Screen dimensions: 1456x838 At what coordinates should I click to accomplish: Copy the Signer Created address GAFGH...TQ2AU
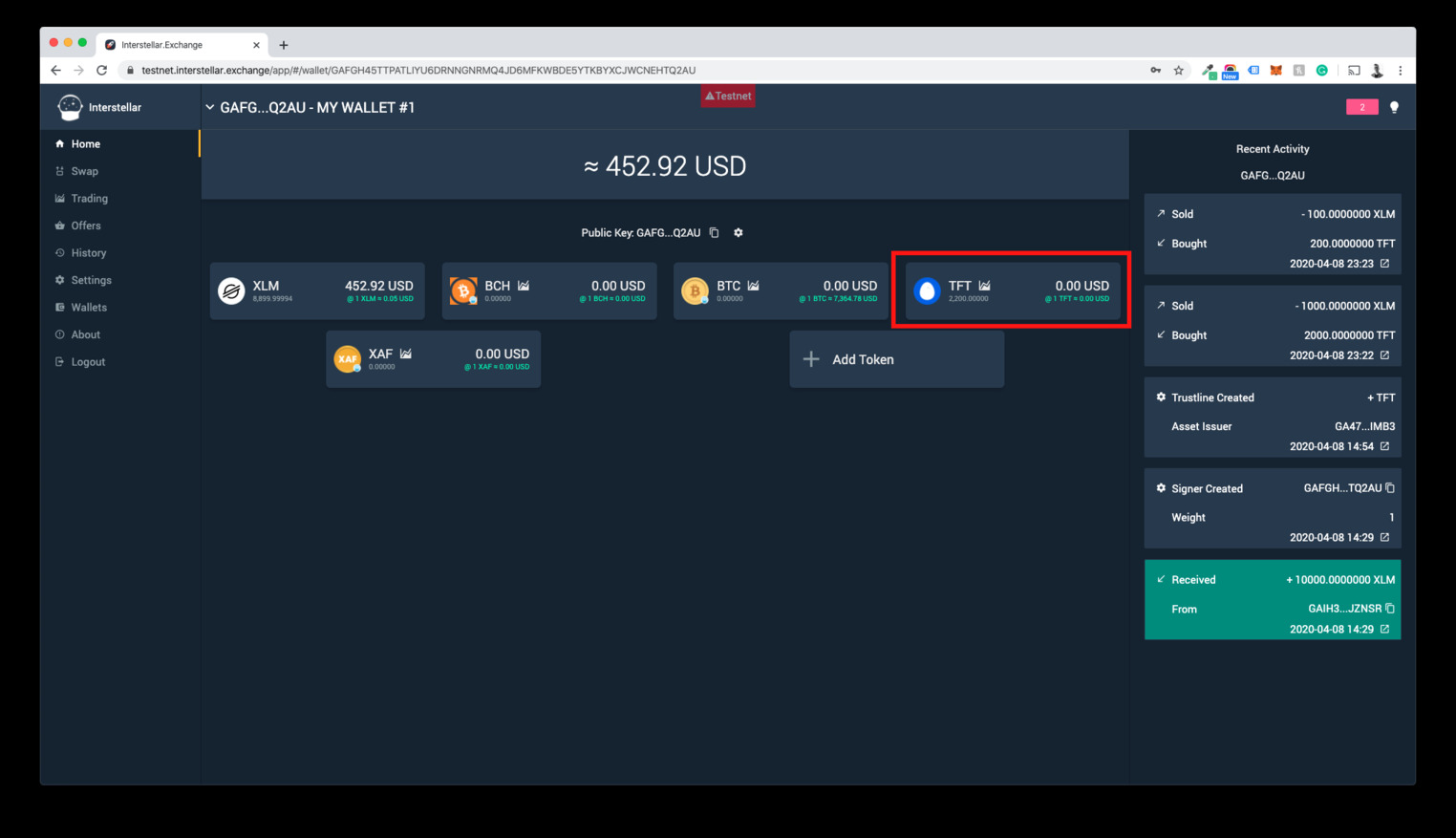pyautogui.click(x=1390, y=488)
